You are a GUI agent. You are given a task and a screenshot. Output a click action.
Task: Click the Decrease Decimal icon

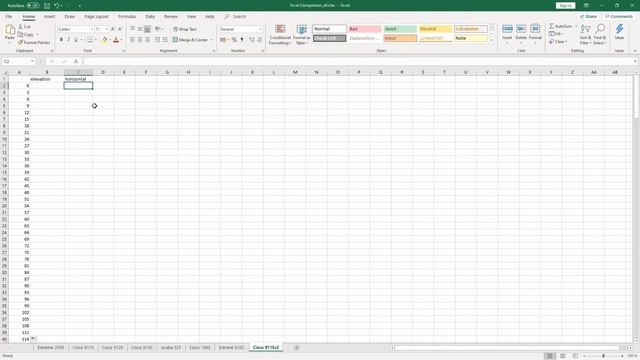[x=260, y=40]
